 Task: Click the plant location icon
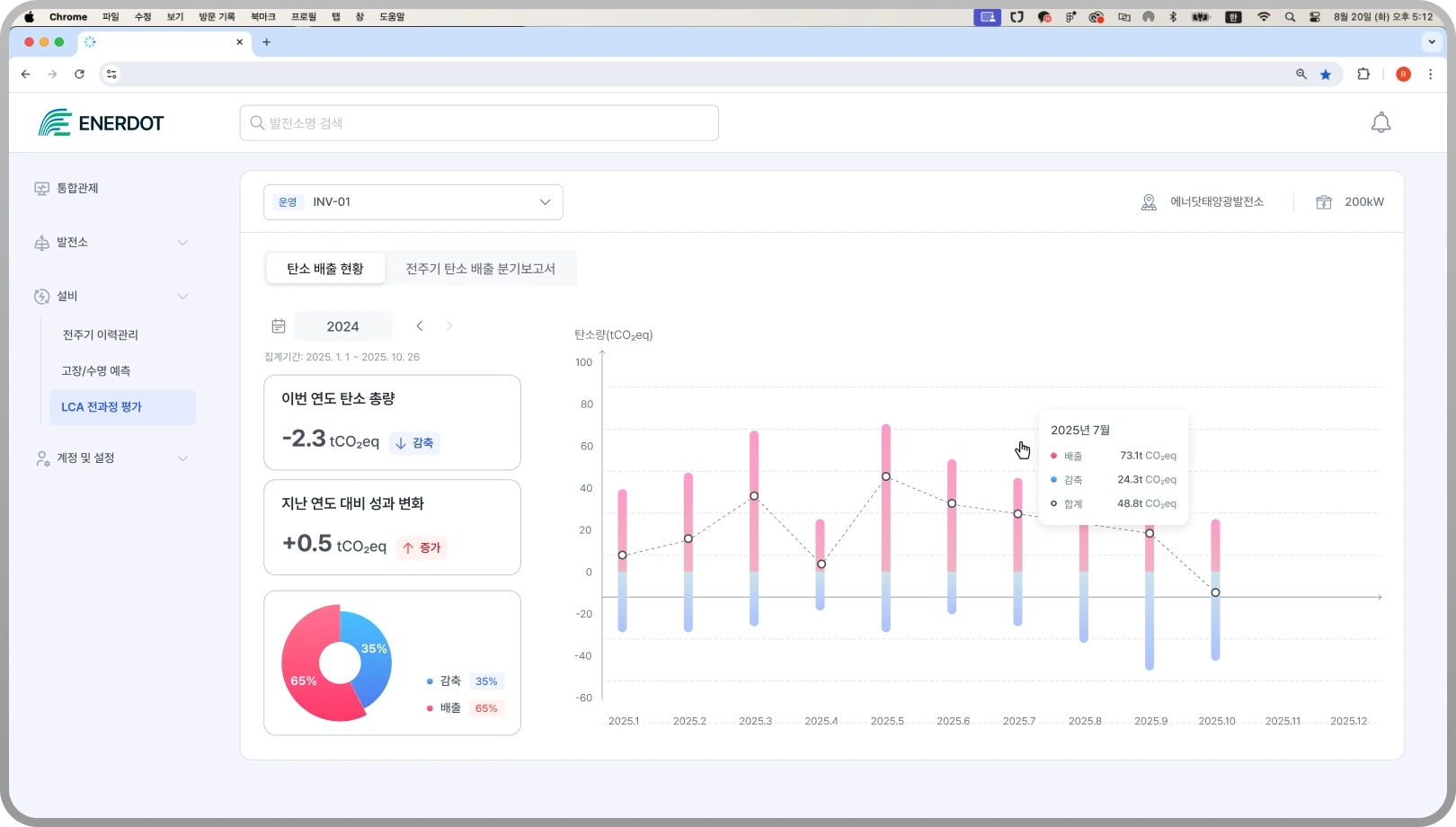[1149, 202]
